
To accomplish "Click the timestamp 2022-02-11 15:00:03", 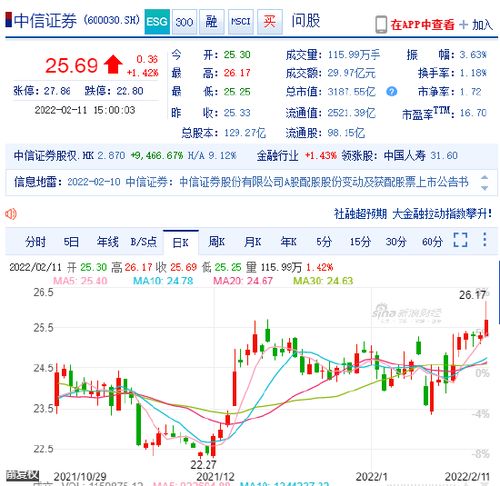I will pos(85,110).
